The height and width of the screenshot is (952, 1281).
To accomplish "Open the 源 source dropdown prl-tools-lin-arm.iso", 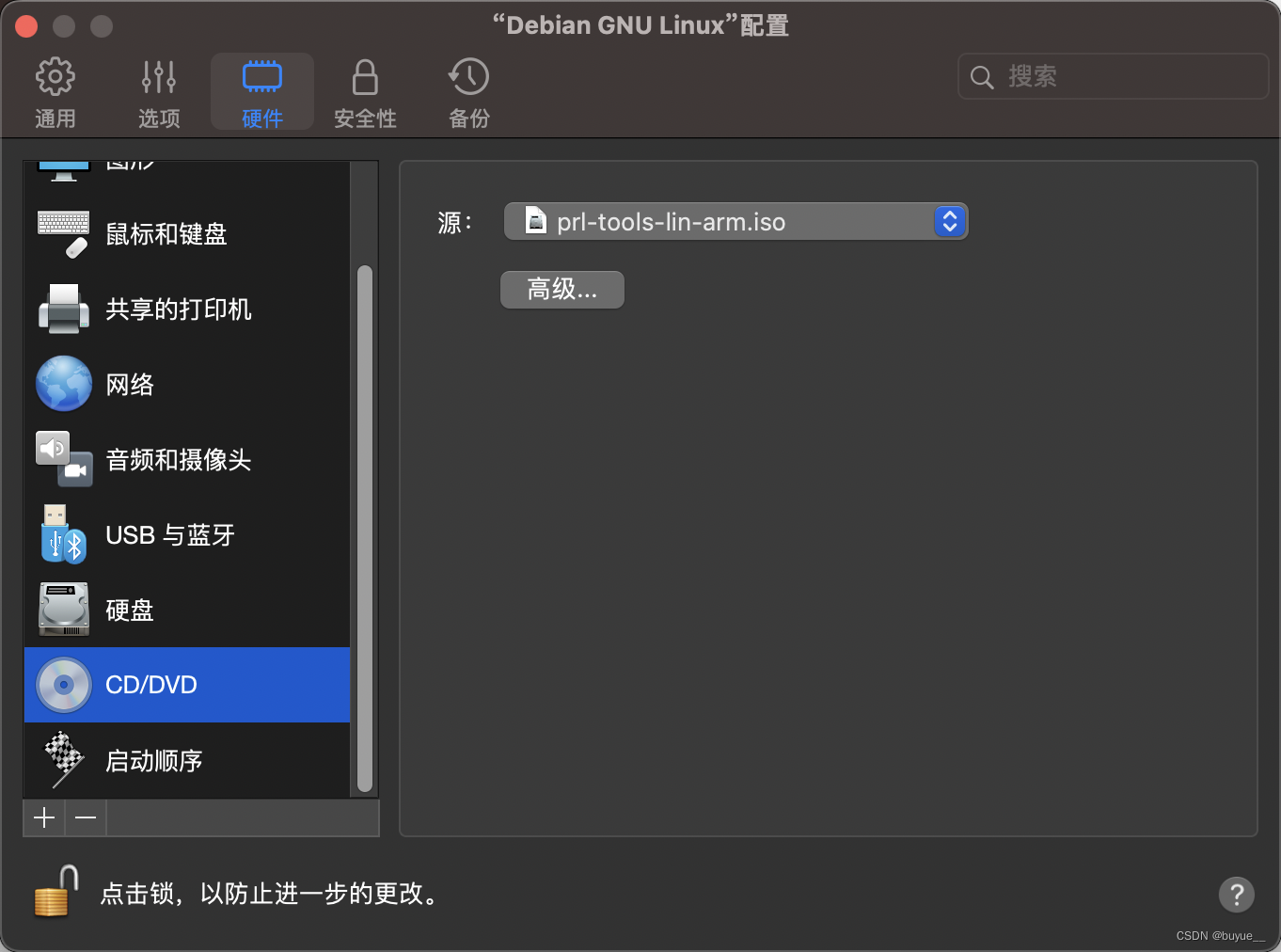I will click(x=736, y=222).
